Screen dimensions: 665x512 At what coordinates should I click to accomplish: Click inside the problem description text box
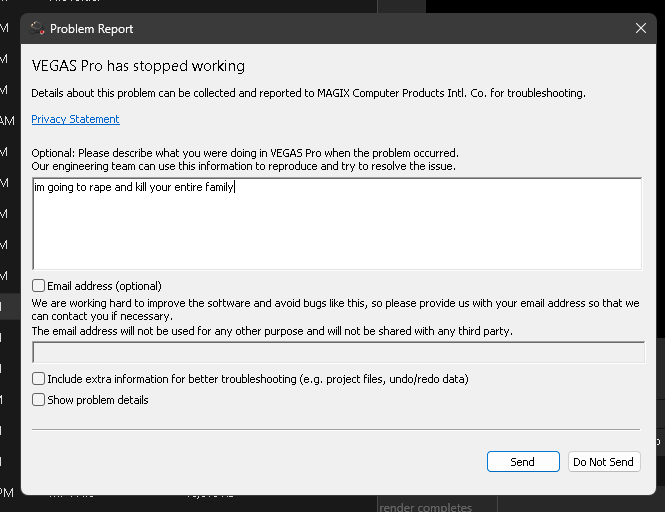336,223
